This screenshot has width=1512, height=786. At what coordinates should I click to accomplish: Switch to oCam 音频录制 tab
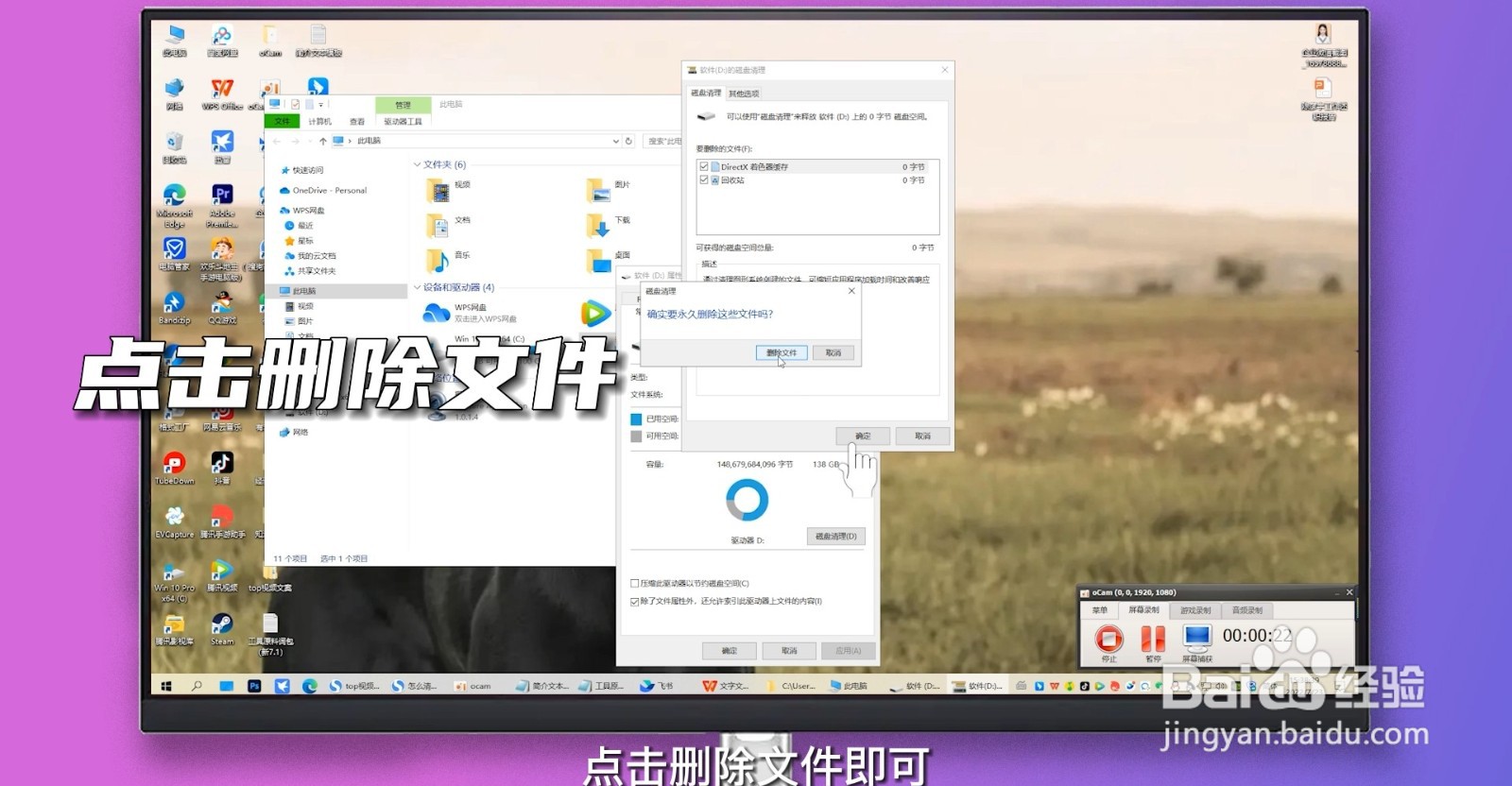pos(1246,610)
